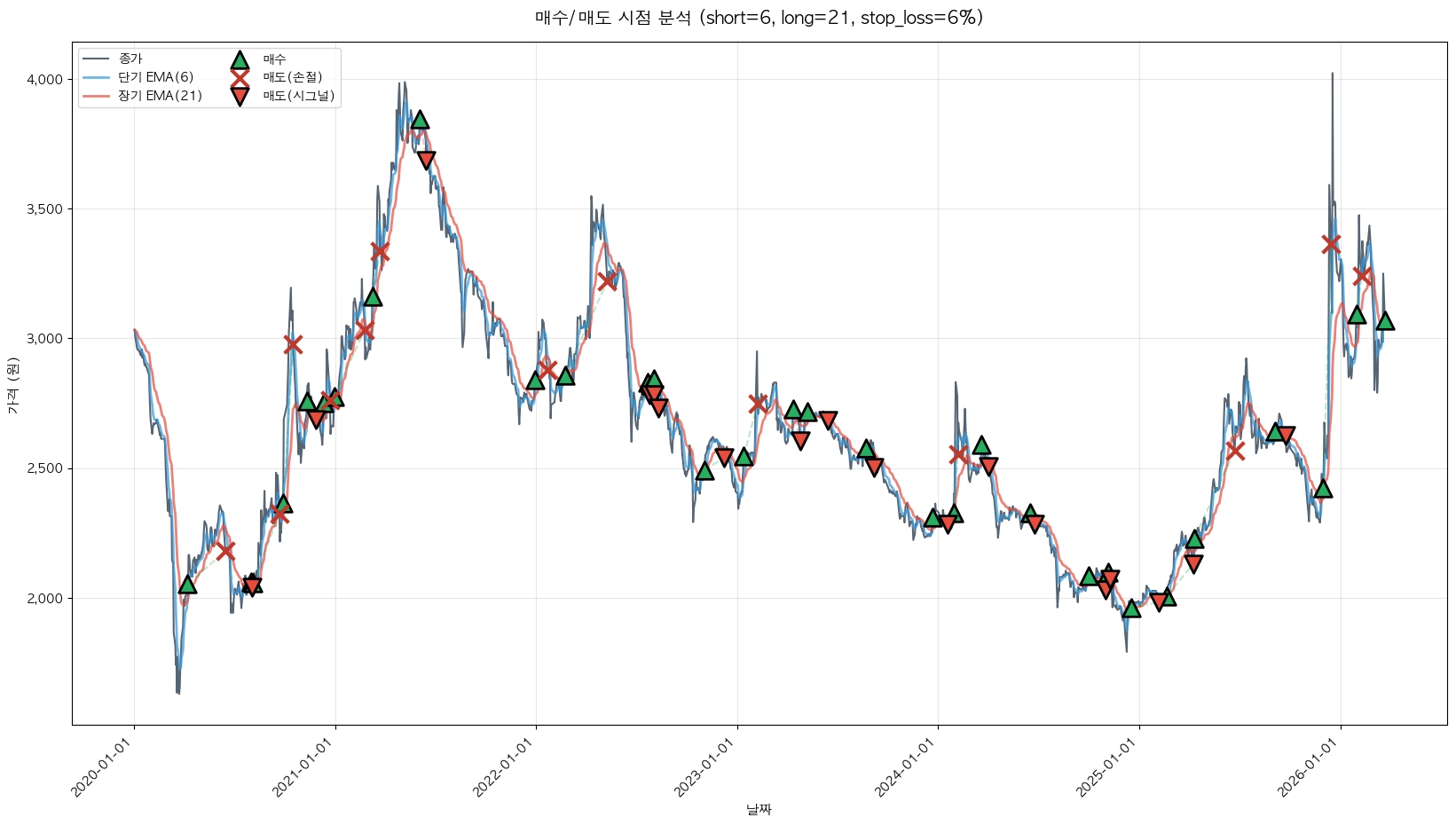Click the 4,000 y-axis tick label

(44, 80)
